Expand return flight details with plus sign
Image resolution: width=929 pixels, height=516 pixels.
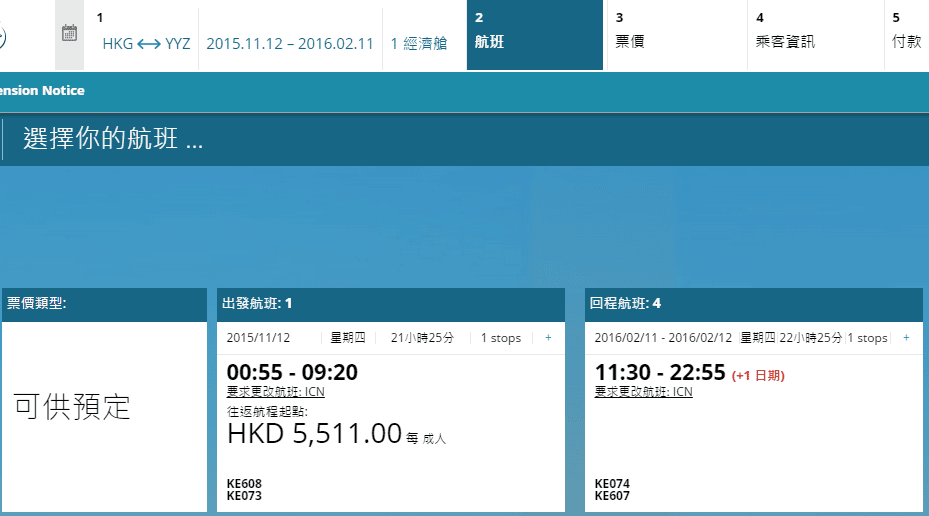906,338
